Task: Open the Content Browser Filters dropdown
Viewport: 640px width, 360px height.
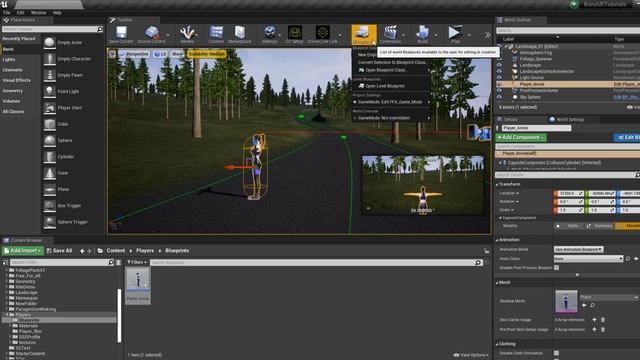Action: click(x=137, y=262)
